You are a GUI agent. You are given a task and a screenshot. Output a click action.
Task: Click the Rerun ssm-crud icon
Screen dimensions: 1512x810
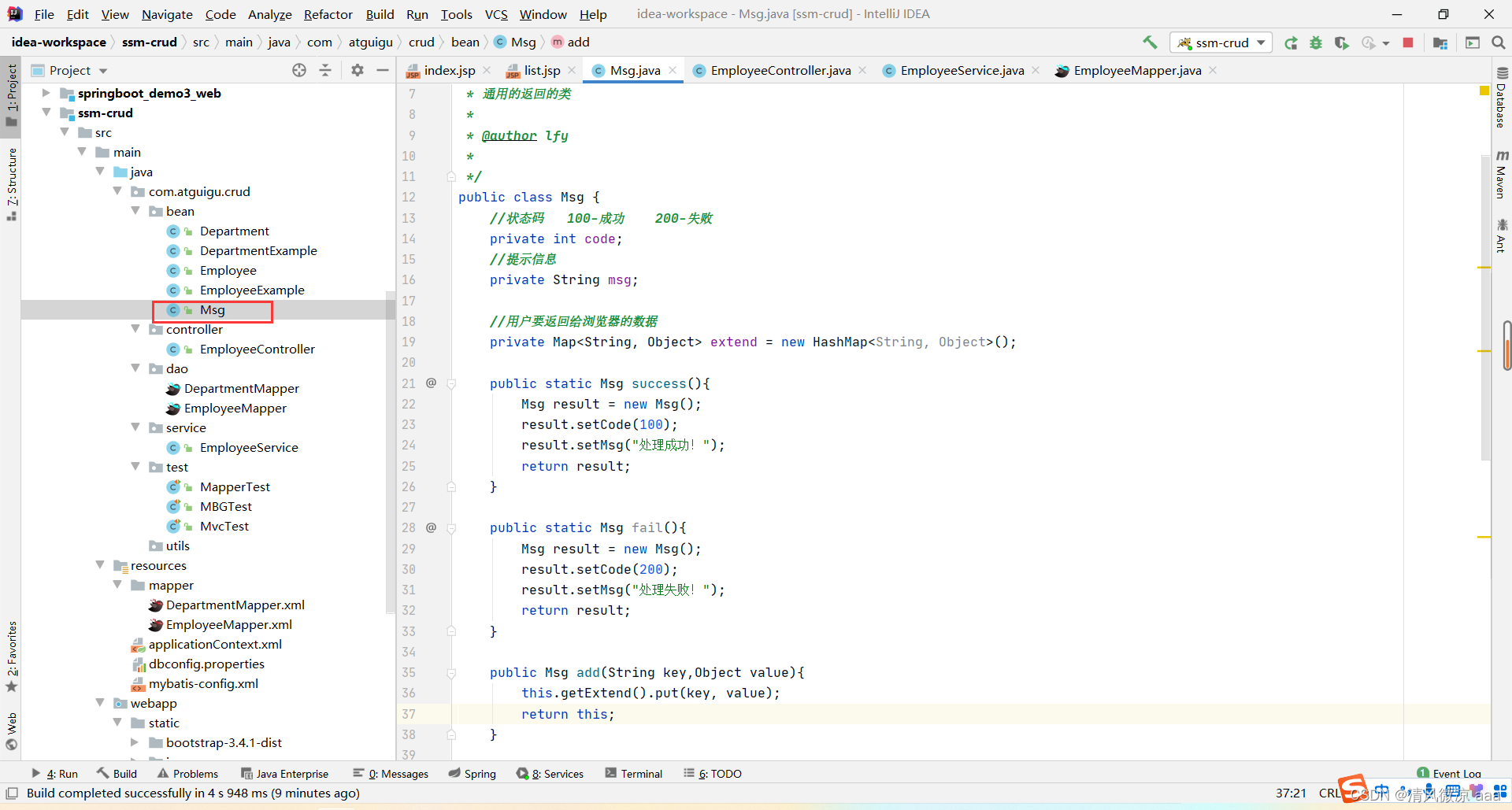(1291, 43)
